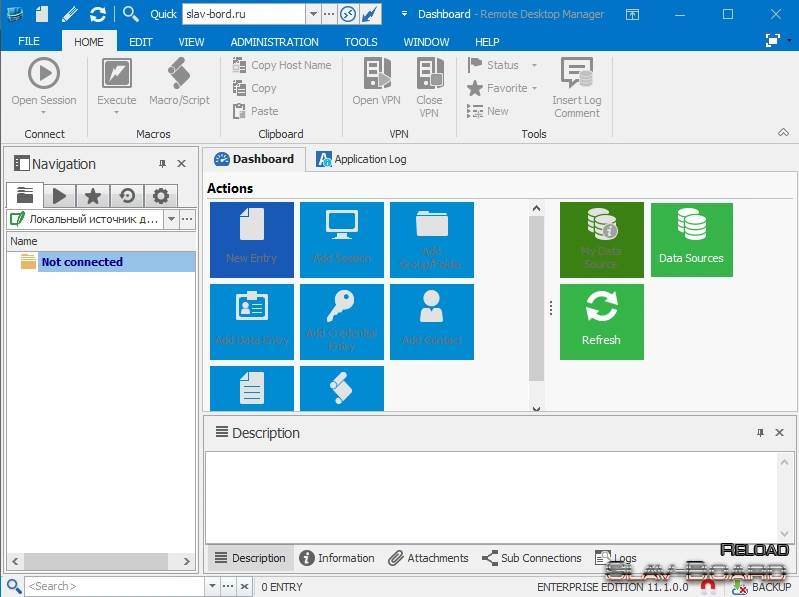
Task: Click the Add Credential Entry tile
Action: coord(342,322)
